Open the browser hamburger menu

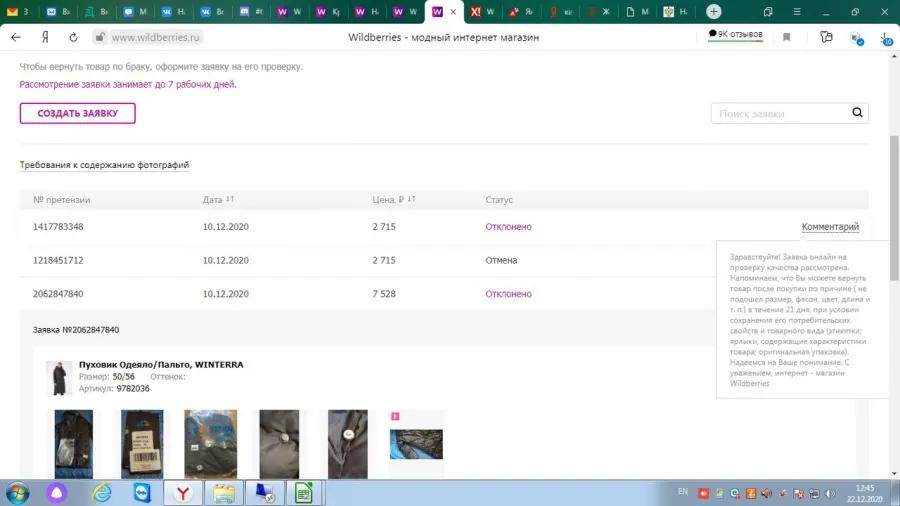click(x=797, y=12)
